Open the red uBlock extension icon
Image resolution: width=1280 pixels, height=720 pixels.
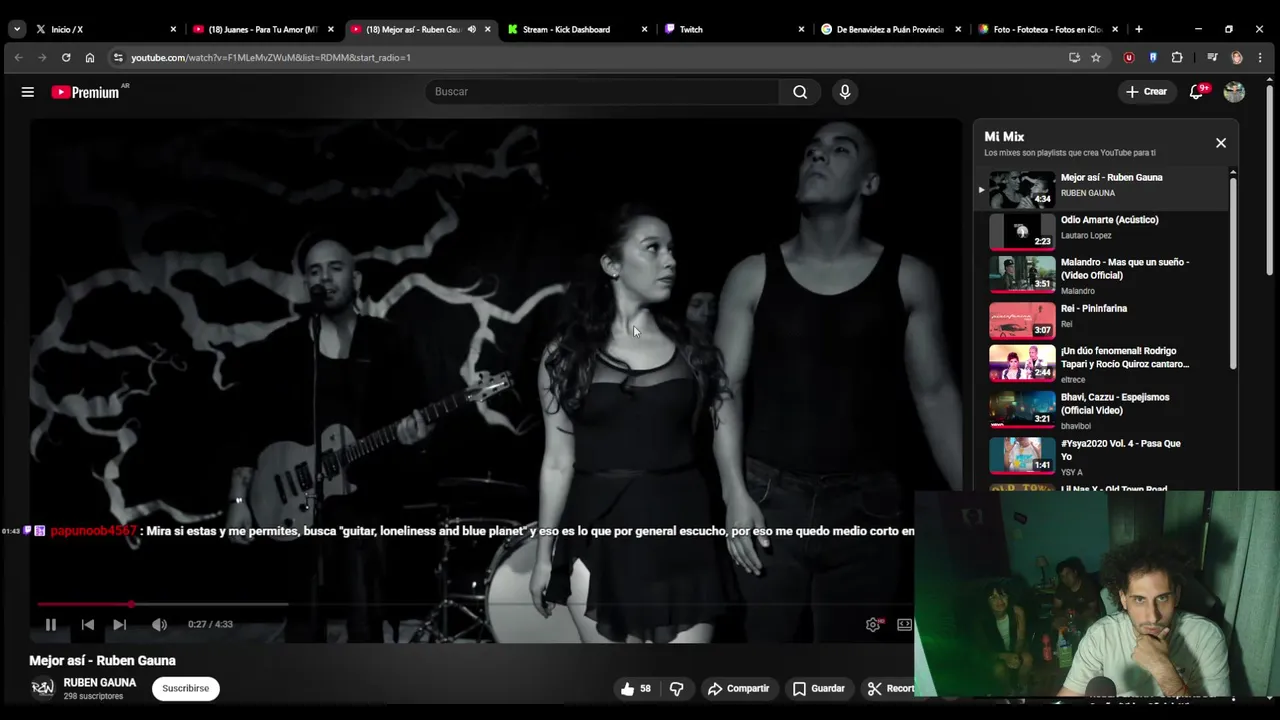tap(1129, 58)
